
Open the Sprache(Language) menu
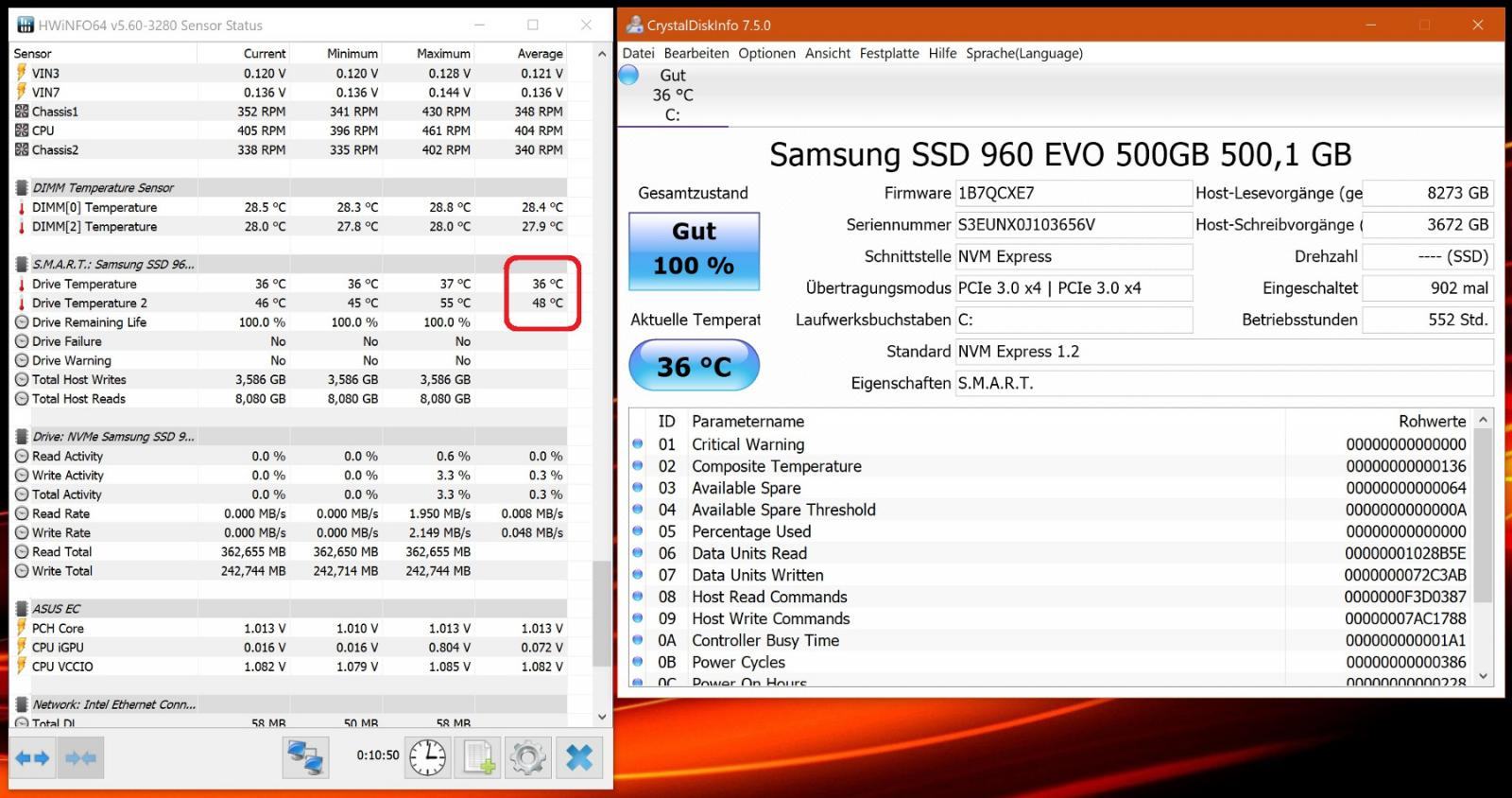(x=1024, y=53)
